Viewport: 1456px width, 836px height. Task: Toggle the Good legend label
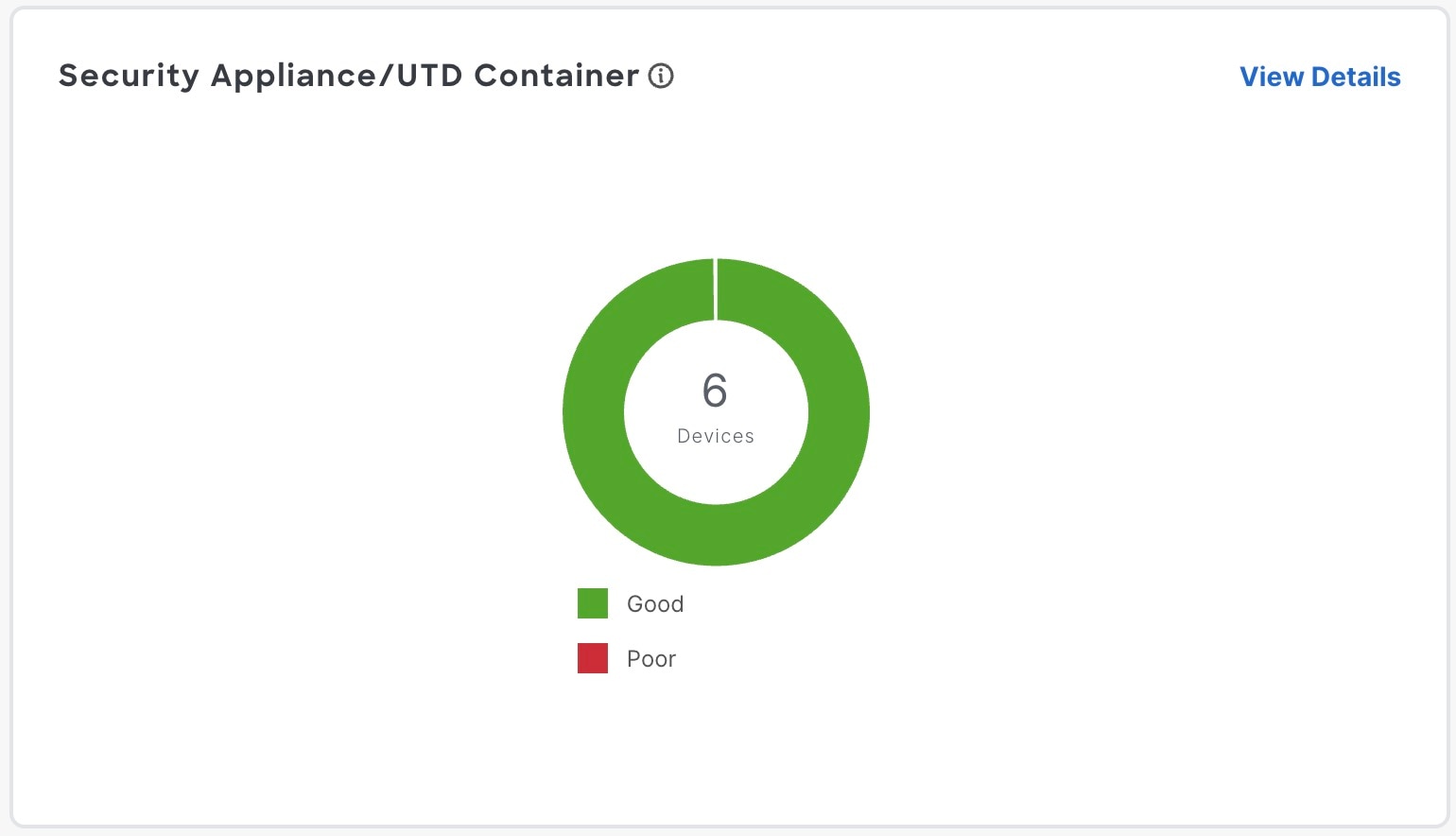click(655, 604)
